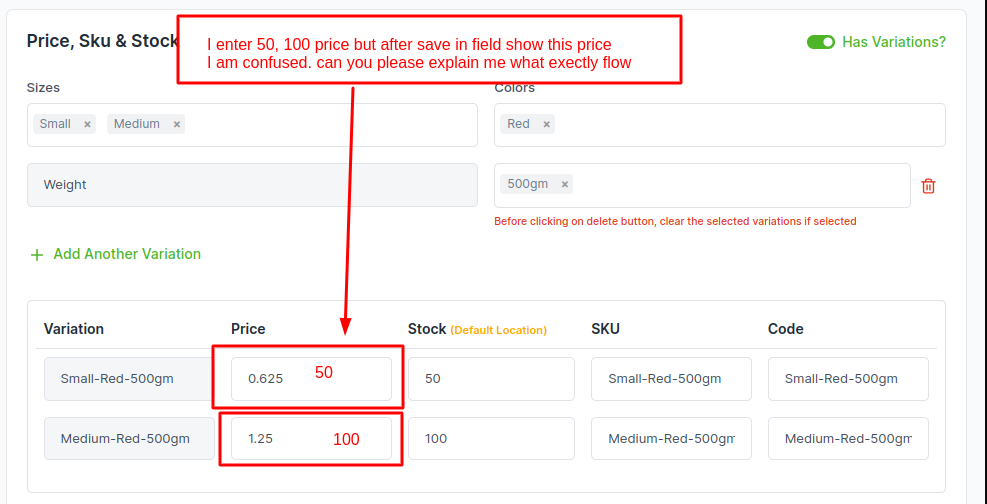Remove the Red color tag
The height and width of the screenshot is (504, 987).
(x=546, y=125)
